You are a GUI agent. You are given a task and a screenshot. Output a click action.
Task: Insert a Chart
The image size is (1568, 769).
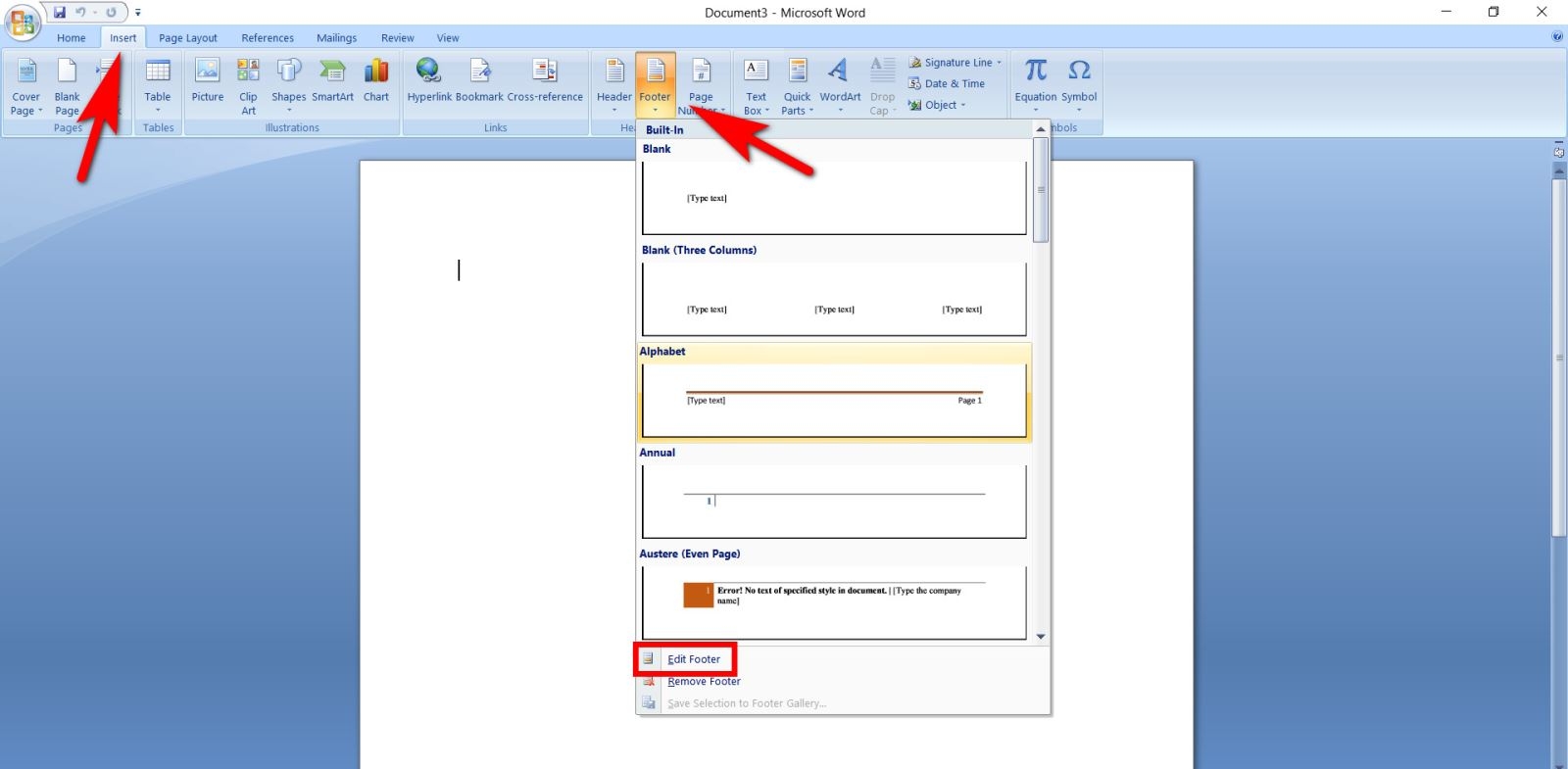tap(376, 80)
